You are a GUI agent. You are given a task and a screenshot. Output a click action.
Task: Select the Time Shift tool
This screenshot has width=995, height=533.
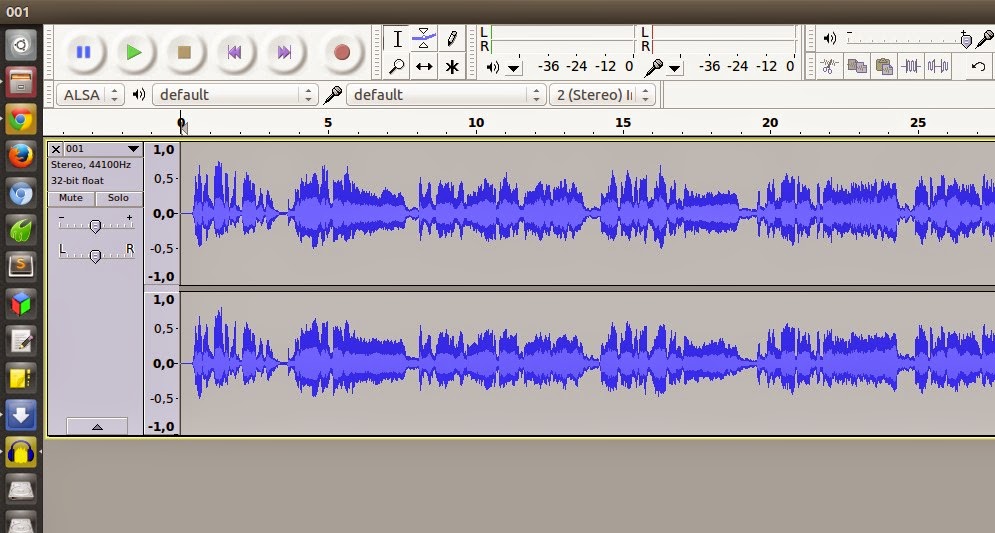click(x=424, y=66)
